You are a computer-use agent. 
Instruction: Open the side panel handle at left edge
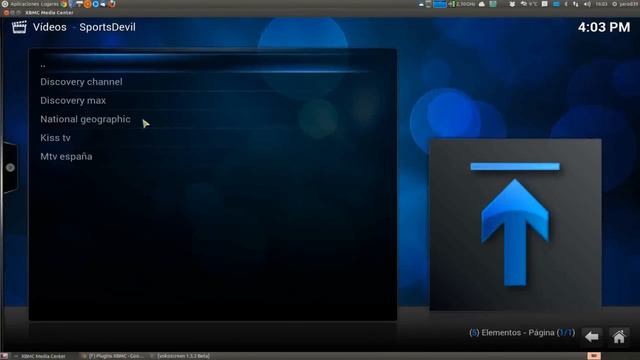[10, 167]
